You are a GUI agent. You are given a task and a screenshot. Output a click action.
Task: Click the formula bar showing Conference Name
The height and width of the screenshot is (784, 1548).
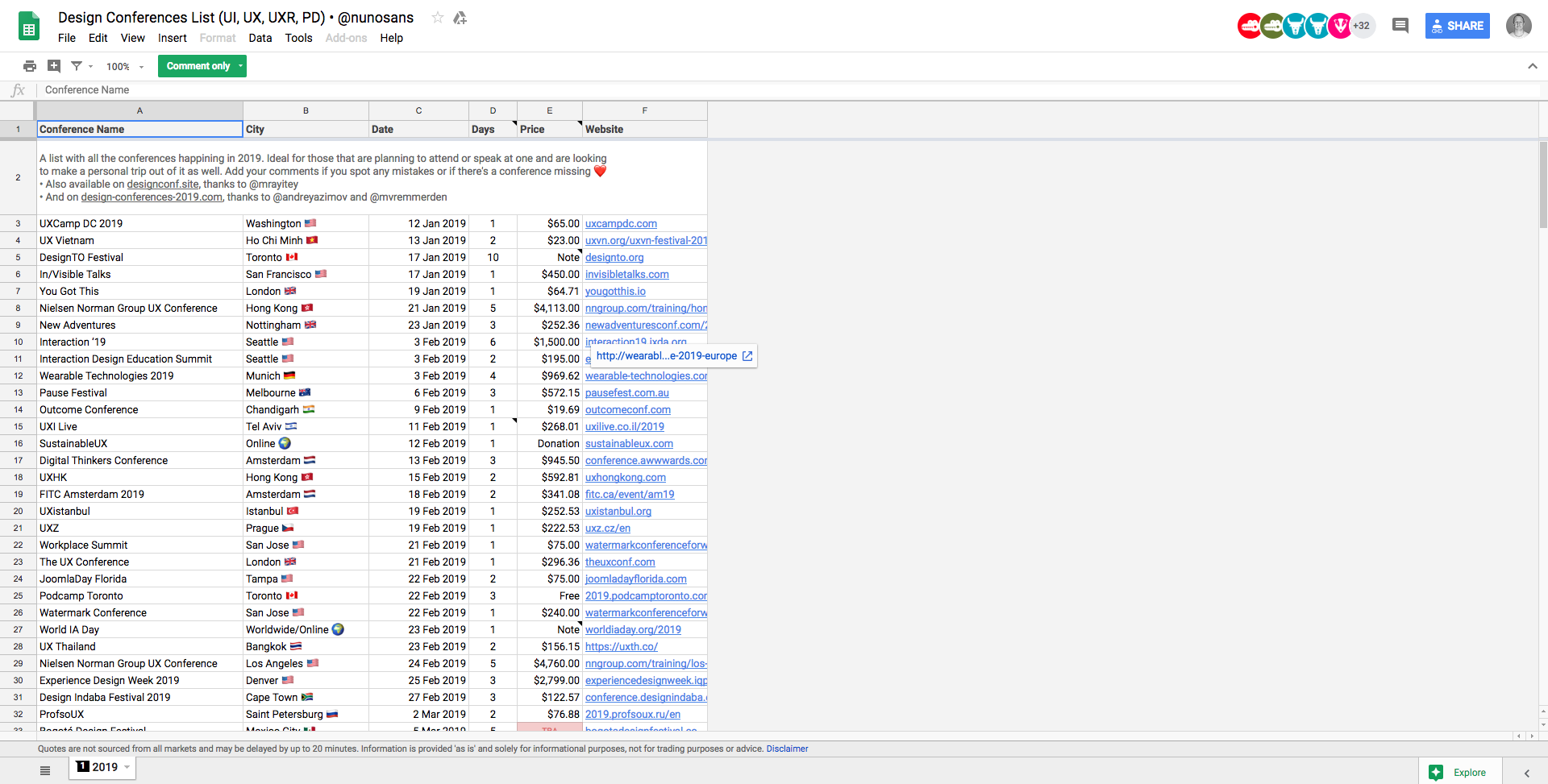coord(790,90)
